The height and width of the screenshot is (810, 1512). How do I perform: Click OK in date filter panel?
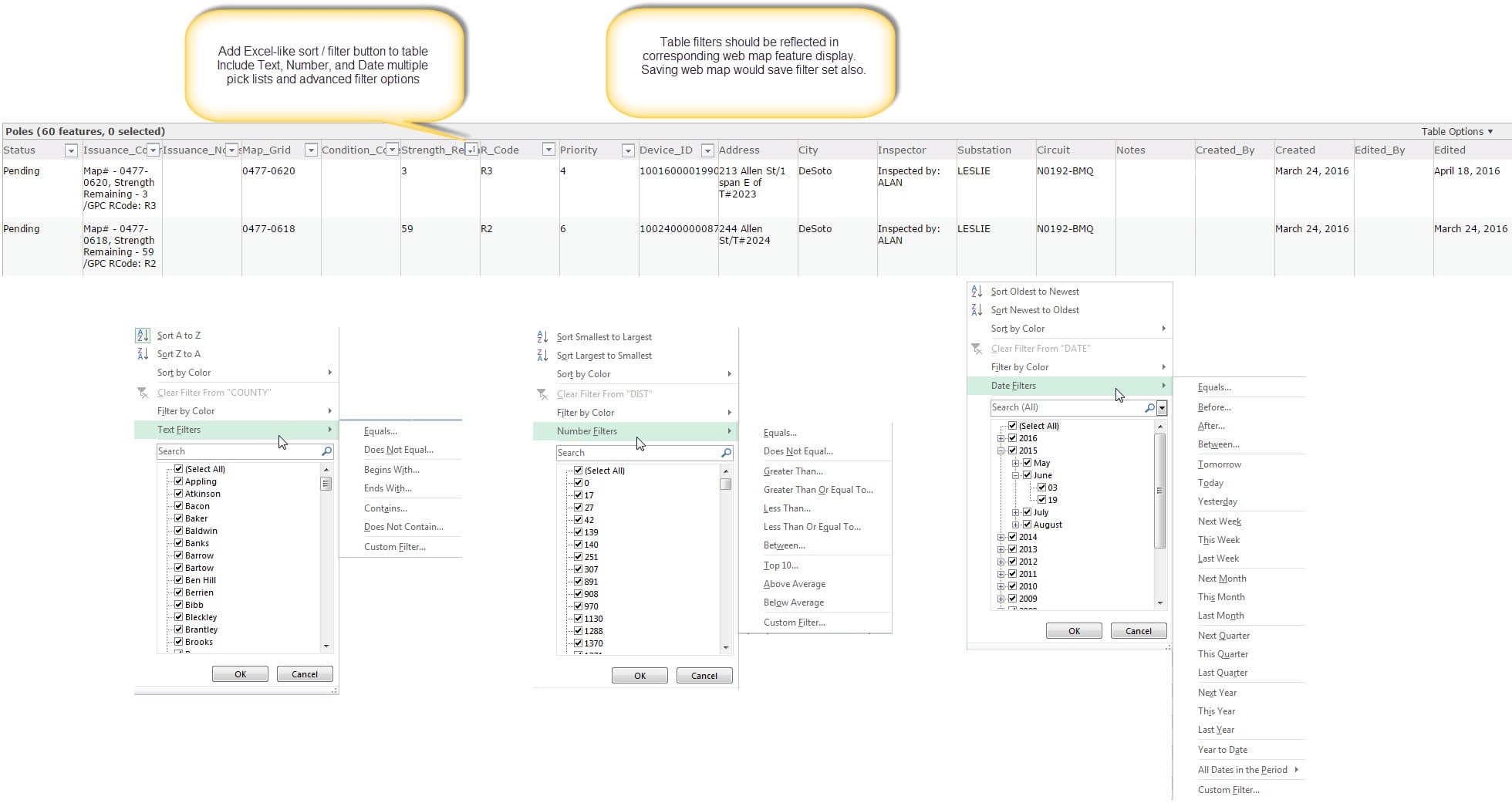click(x=1074, y=631)
